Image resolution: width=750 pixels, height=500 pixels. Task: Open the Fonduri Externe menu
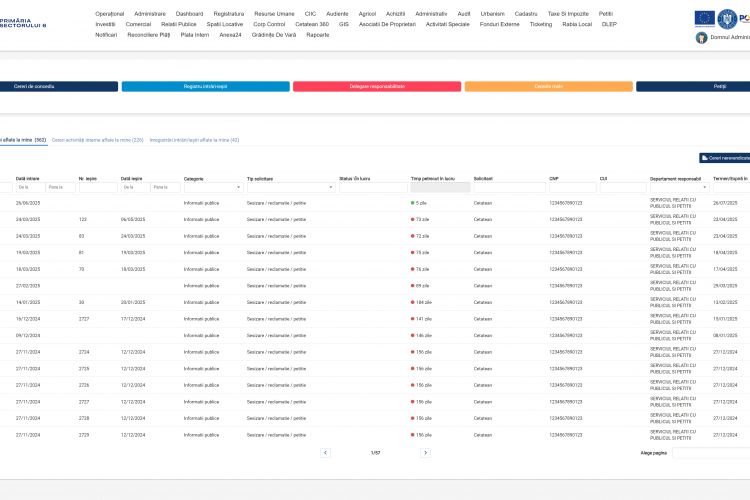[x=499, y=24]
